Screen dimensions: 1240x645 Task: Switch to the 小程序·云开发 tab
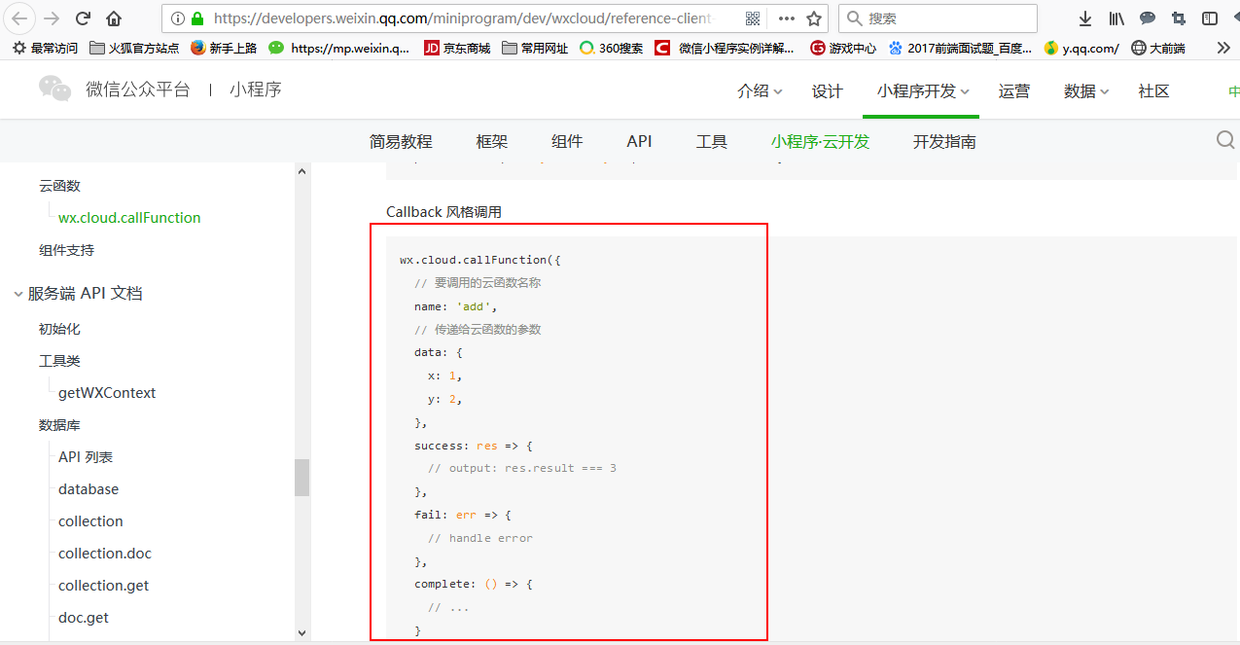click(820, 141)
